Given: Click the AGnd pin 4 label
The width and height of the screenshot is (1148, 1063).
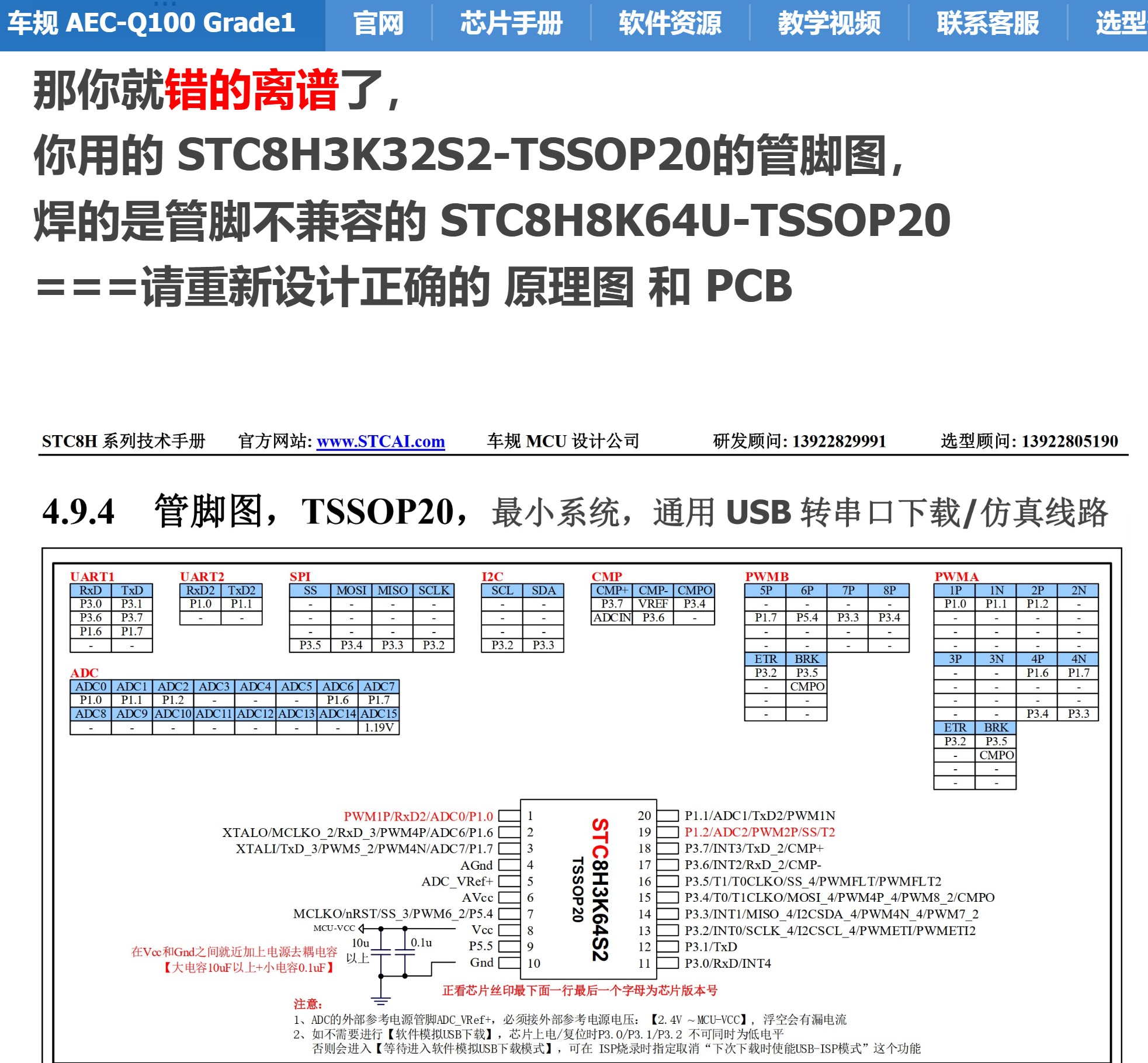Looking at the screenshot, I should tap(477, 865).
